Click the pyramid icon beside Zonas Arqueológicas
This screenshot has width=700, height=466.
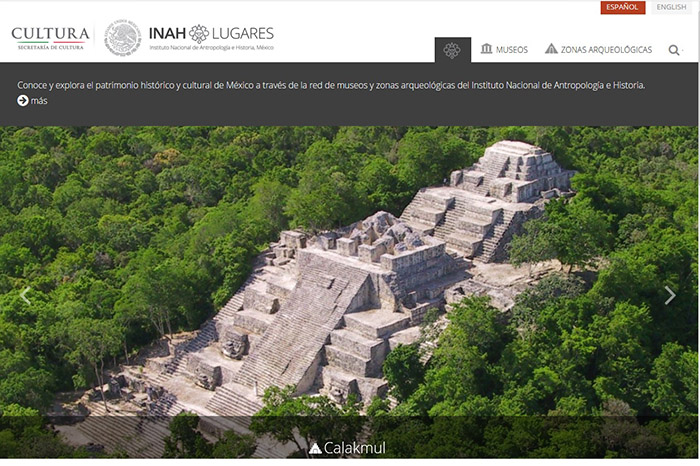click(x=551, y=49)
